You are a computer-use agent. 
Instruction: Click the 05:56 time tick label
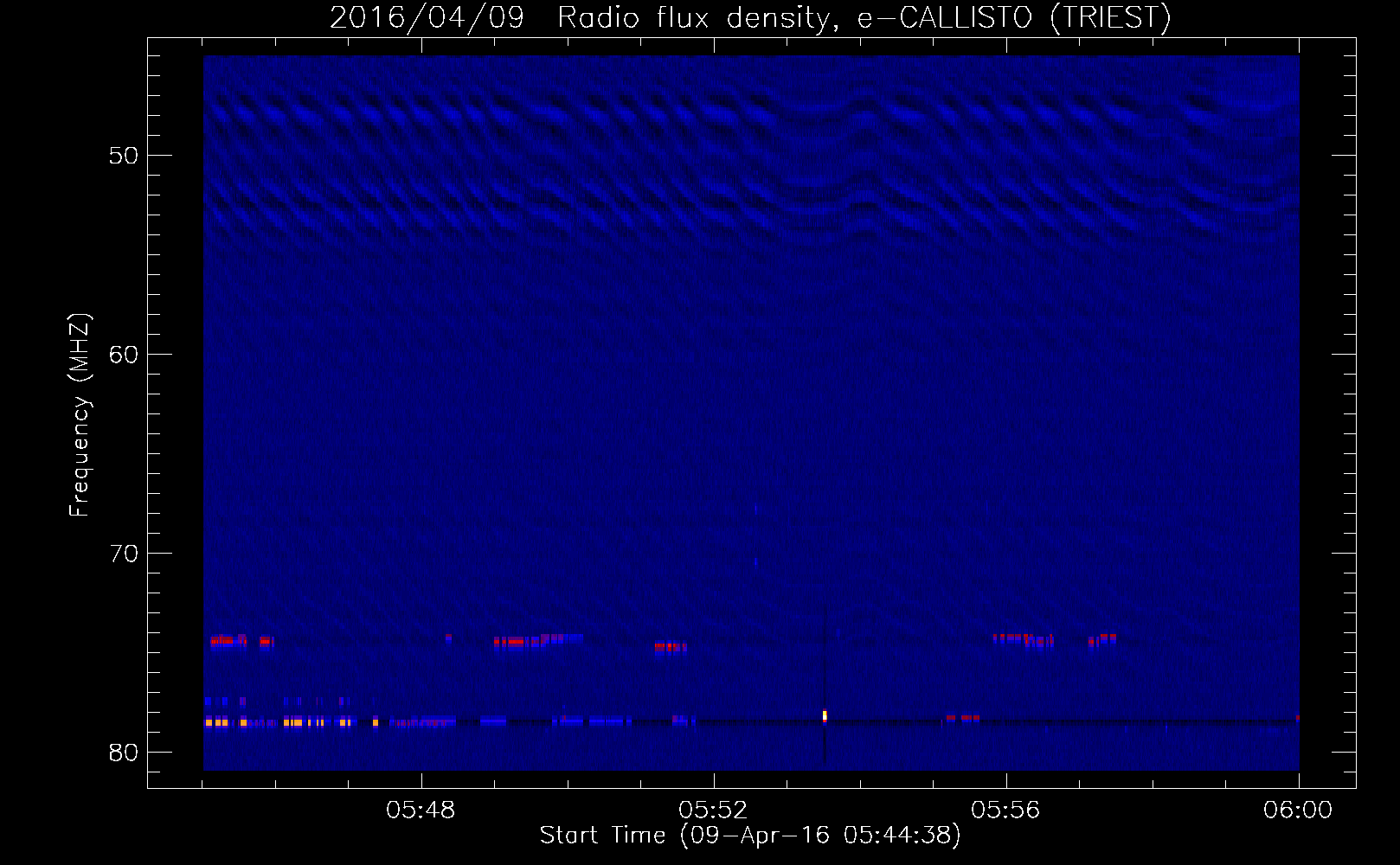click(x=1006, y=811)
